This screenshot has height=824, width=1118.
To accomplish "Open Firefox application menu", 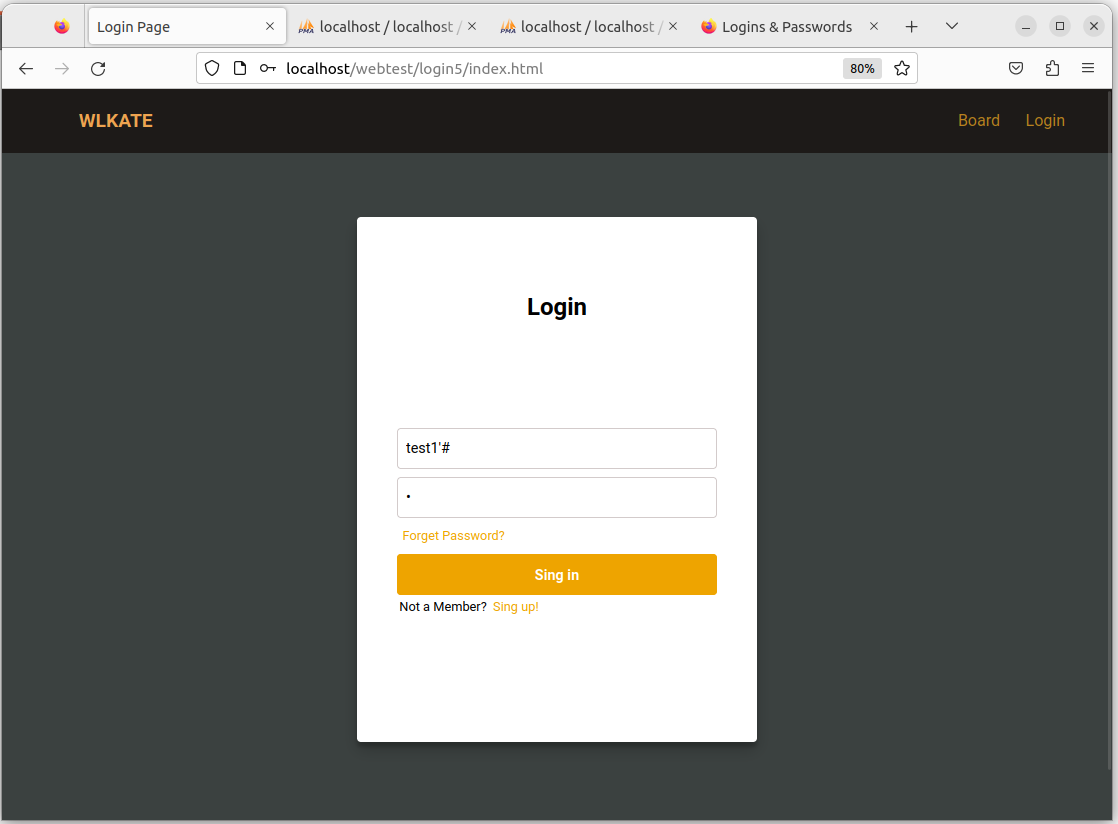I will [x=1087, y=68].
